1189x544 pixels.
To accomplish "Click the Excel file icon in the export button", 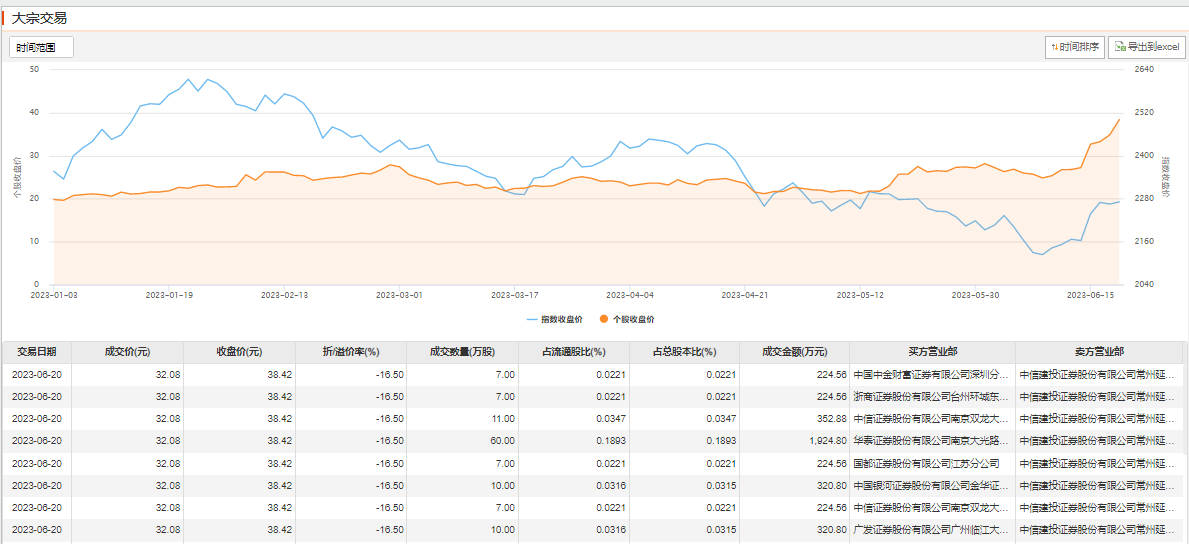I will [1119, 47].
